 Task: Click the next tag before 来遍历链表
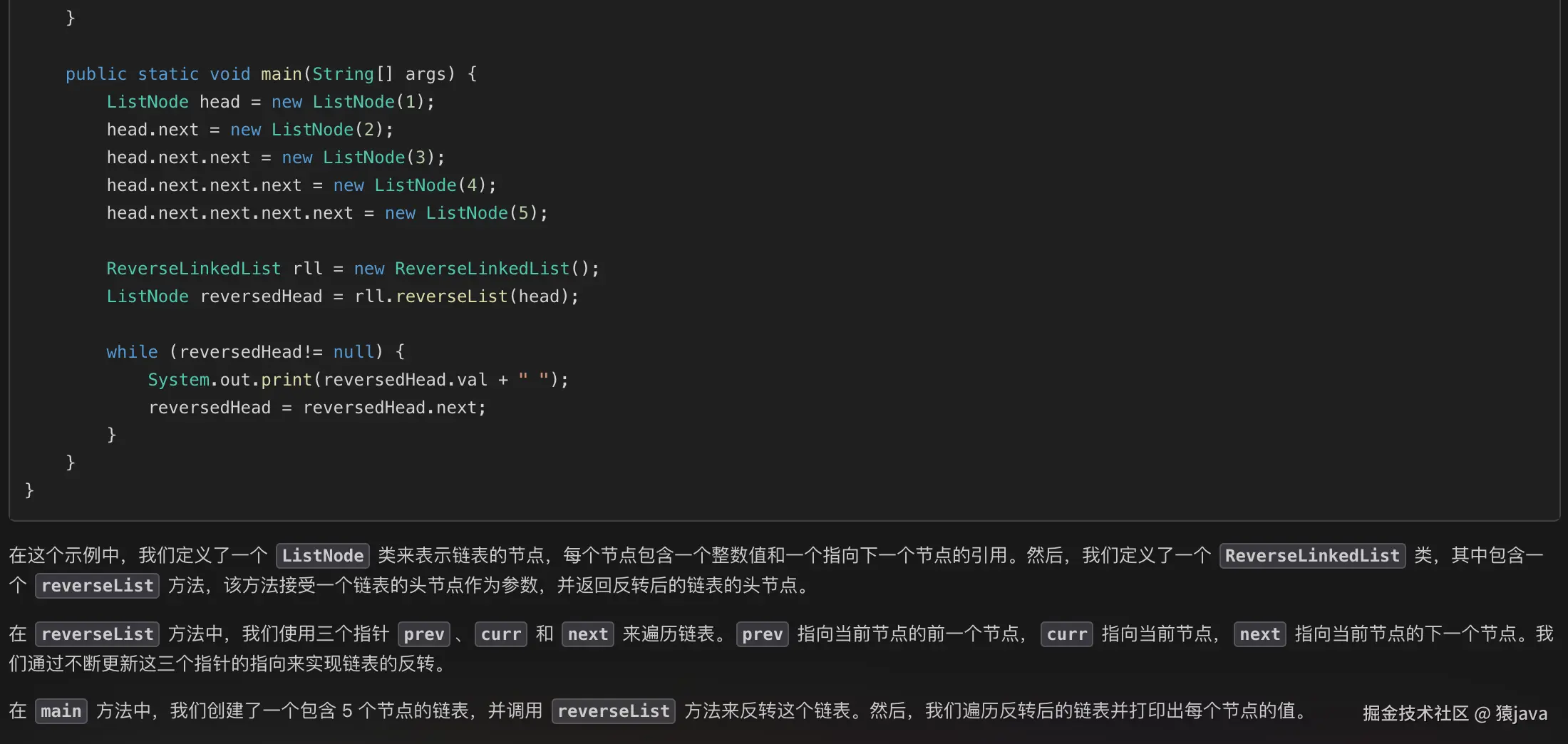tap(587, 634)
